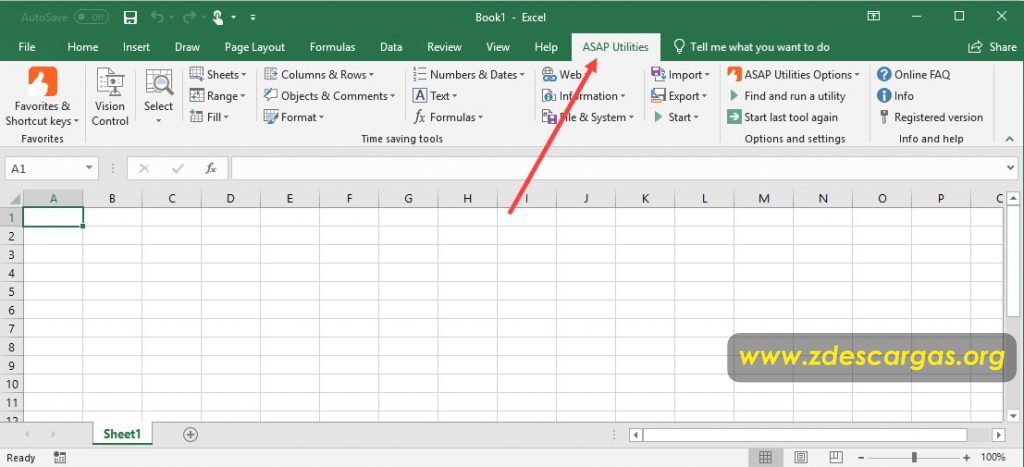The image size is (1024, 467).
Task: Open the Sheets utilities menu
Action: pos(218,74)
